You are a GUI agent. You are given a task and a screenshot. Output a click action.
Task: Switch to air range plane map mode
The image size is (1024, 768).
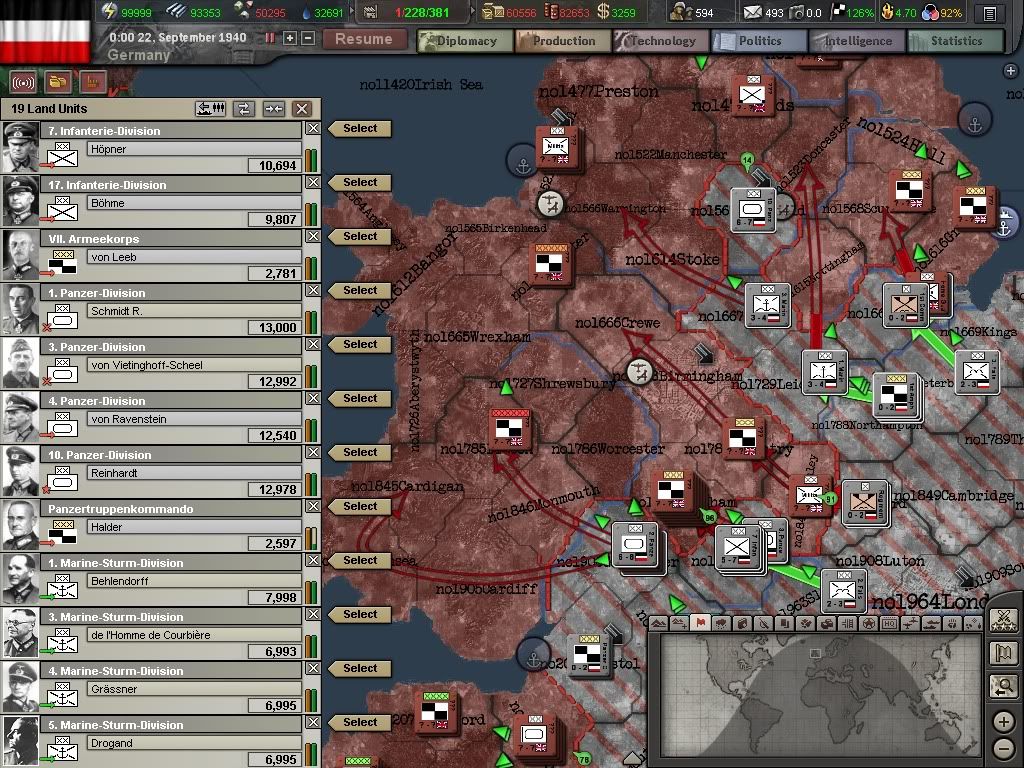[911, 623]
